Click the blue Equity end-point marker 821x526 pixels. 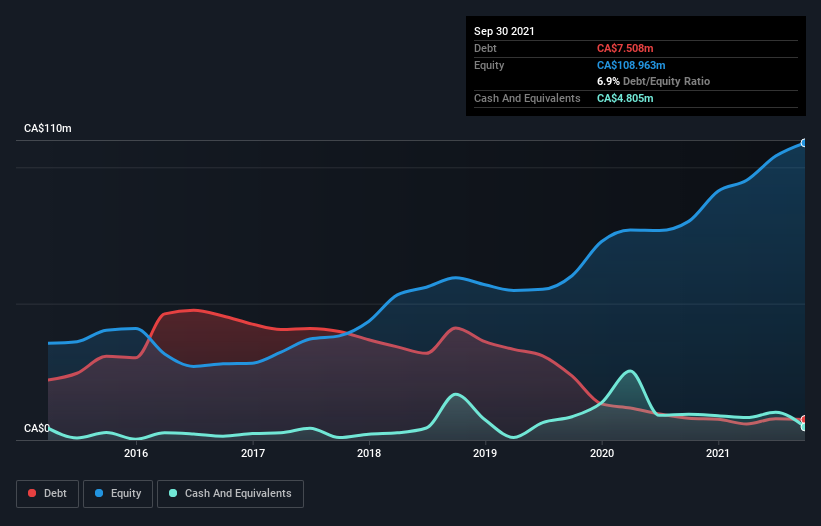tap(804, 143)
